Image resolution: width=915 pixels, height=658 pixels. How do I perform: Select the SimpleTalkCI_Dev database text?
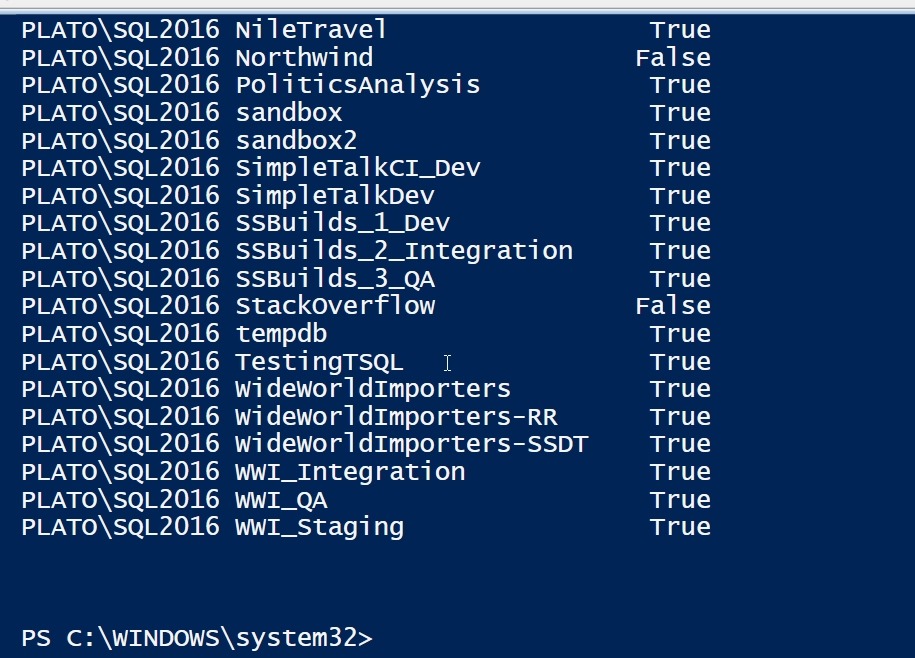pos(357,168)
